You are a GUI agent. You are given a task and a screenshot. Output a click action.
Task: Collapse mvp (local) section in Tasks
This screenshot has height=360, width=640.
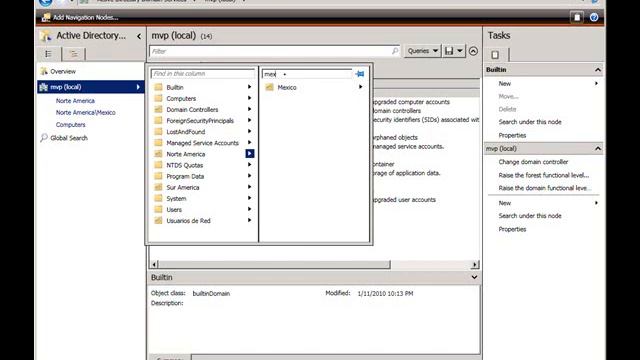(598, 149)
